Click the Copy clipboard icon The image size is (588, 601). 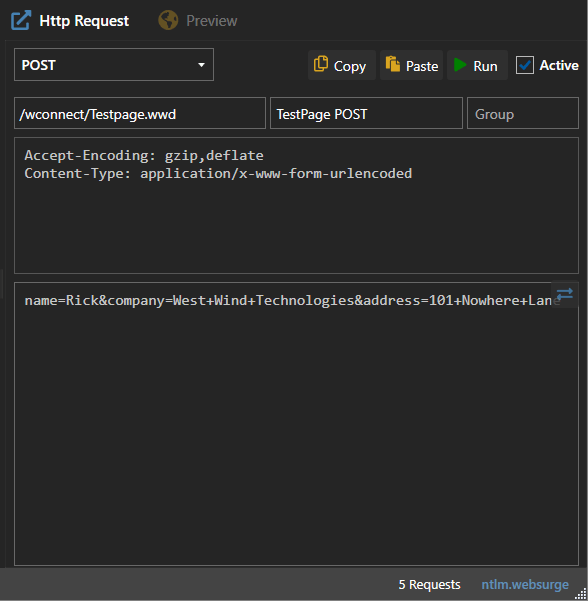point(321,64)
